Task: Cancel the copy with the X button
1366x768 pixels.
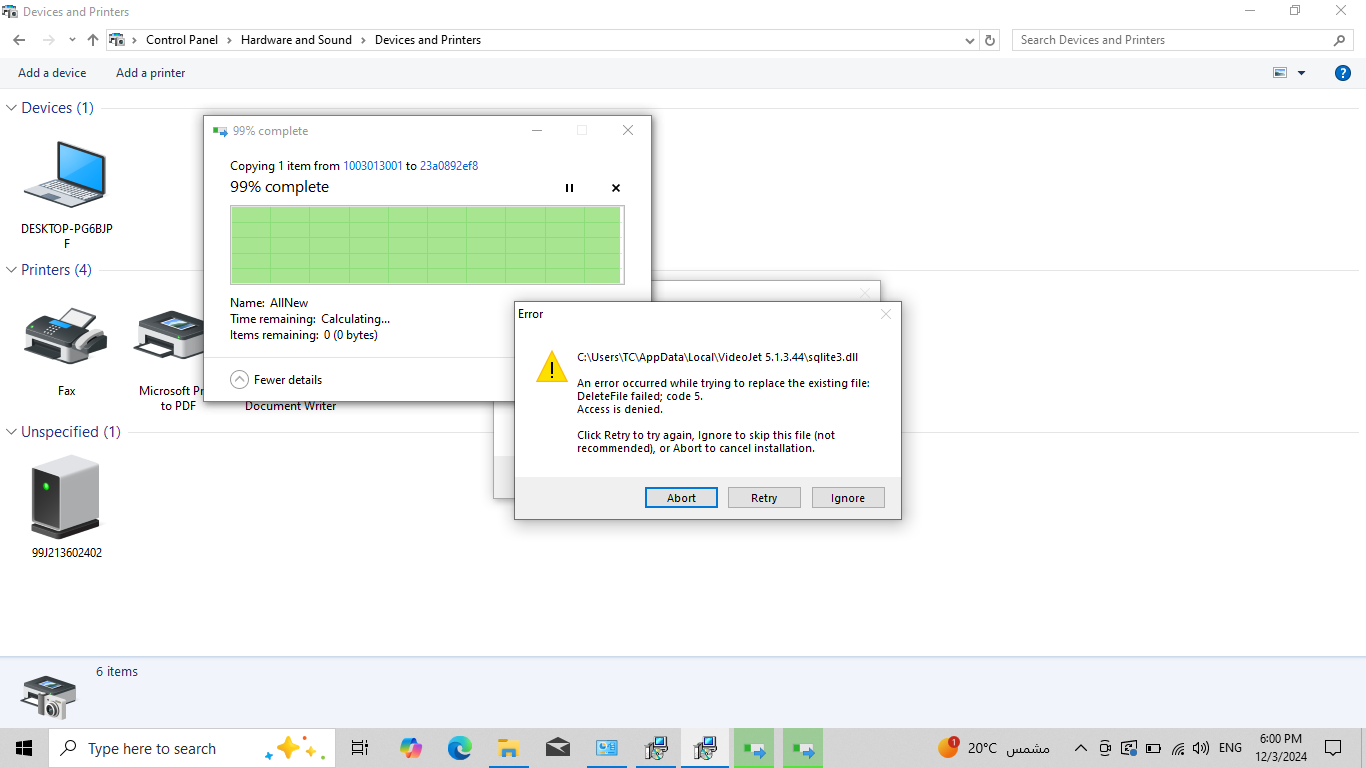Action: click(x=616, y=188)
